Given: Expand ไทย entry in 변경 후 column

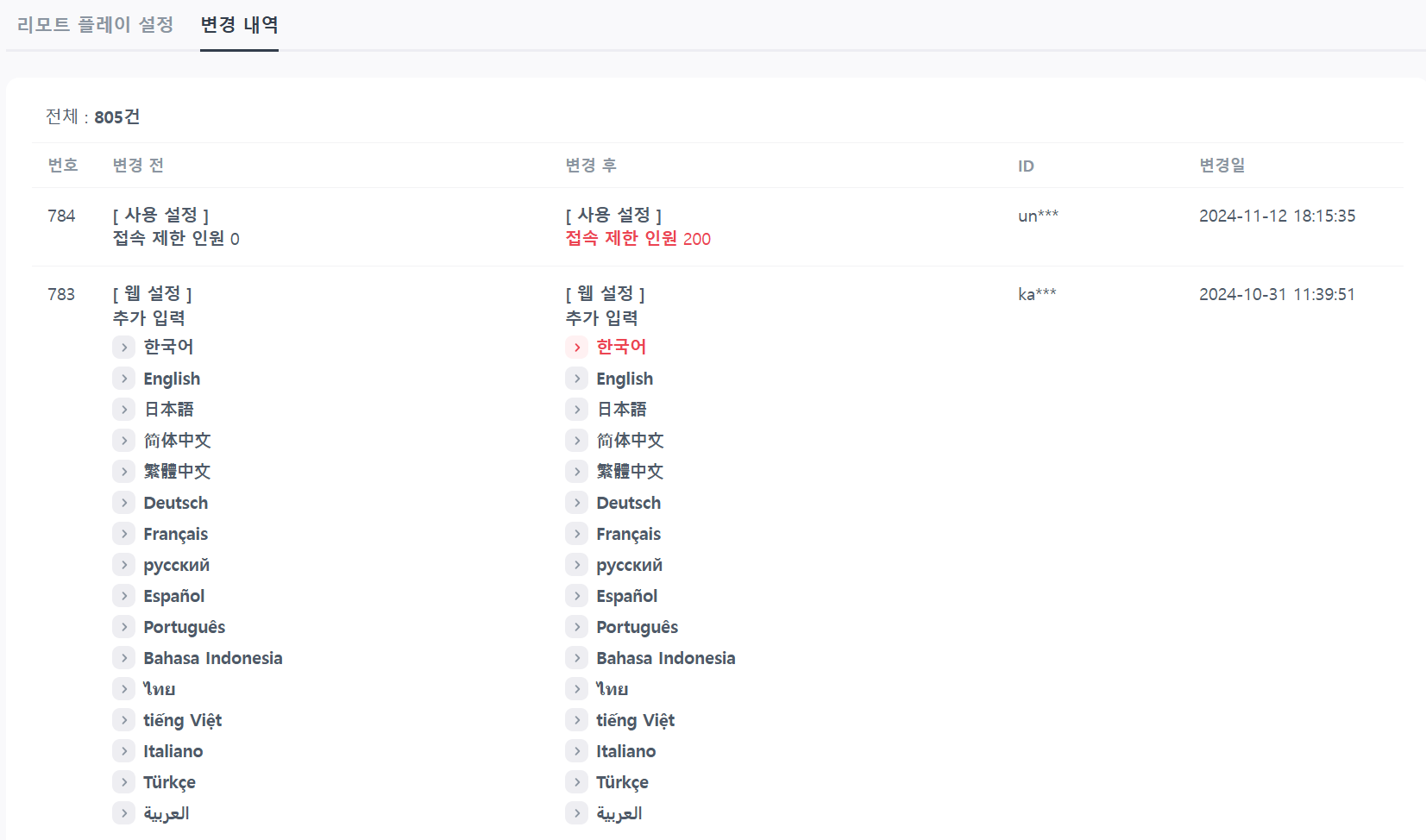Looking at the screenshot, I should coord(577,689).
